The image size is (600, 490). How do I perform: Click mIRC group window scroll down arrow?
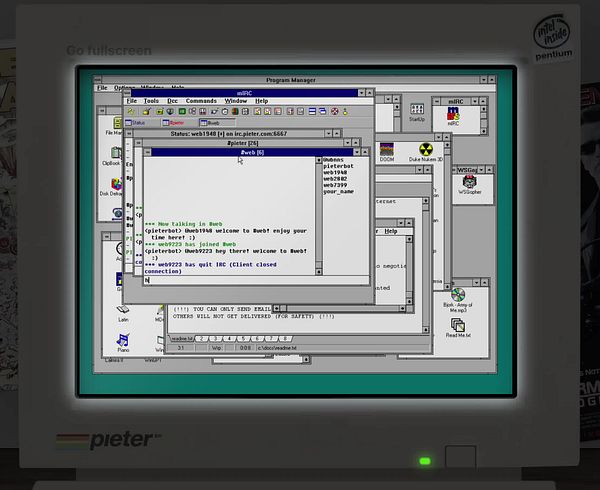(484, 131)
